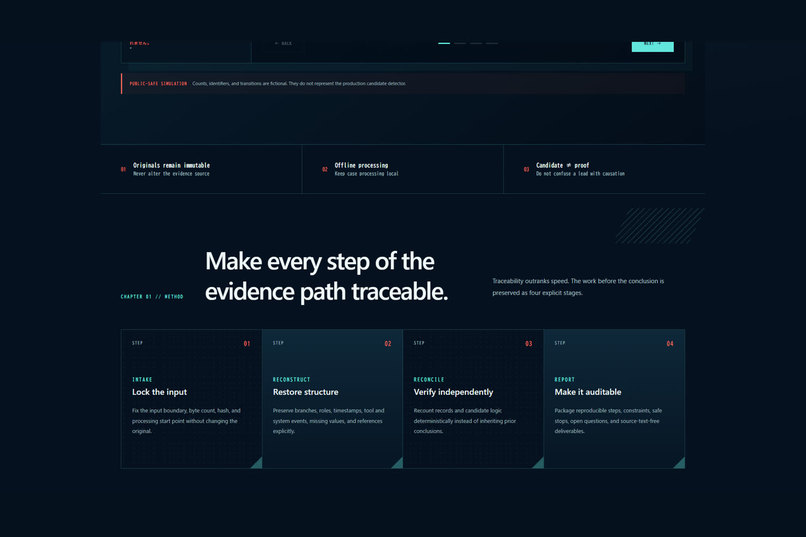Click corner triangle on Report card
Screen dimensions: 806x537
click(x=681, y=465)
